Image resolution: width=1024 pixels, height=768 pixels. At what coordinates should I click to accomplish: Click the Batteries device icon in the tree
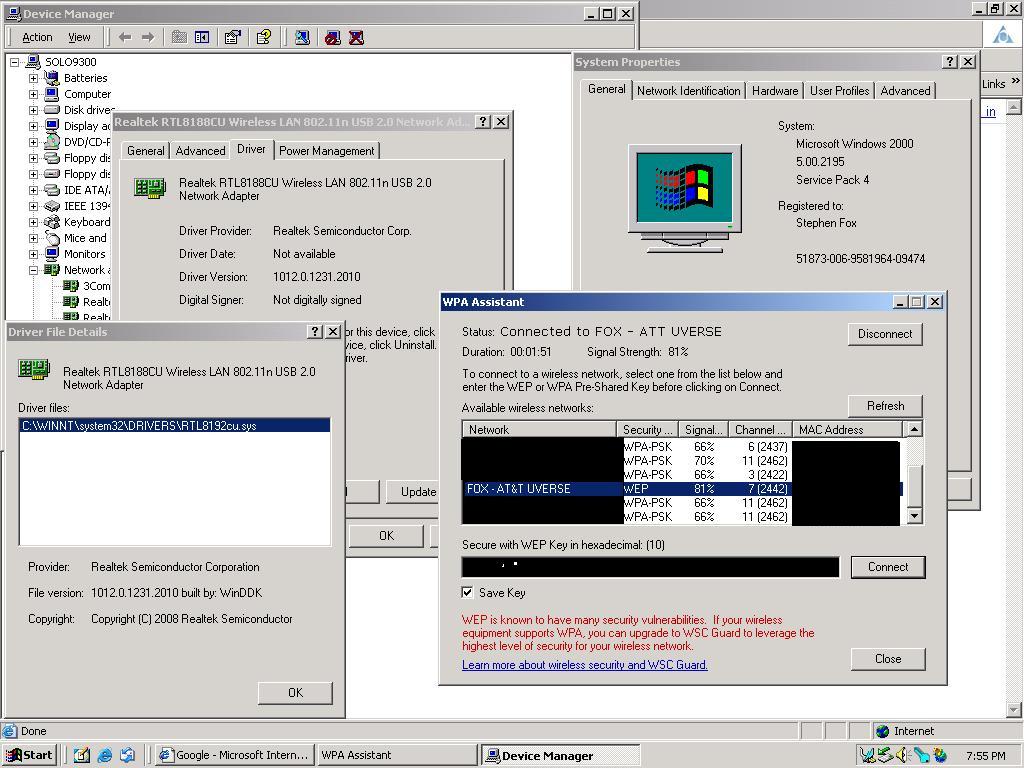[52, 78]
